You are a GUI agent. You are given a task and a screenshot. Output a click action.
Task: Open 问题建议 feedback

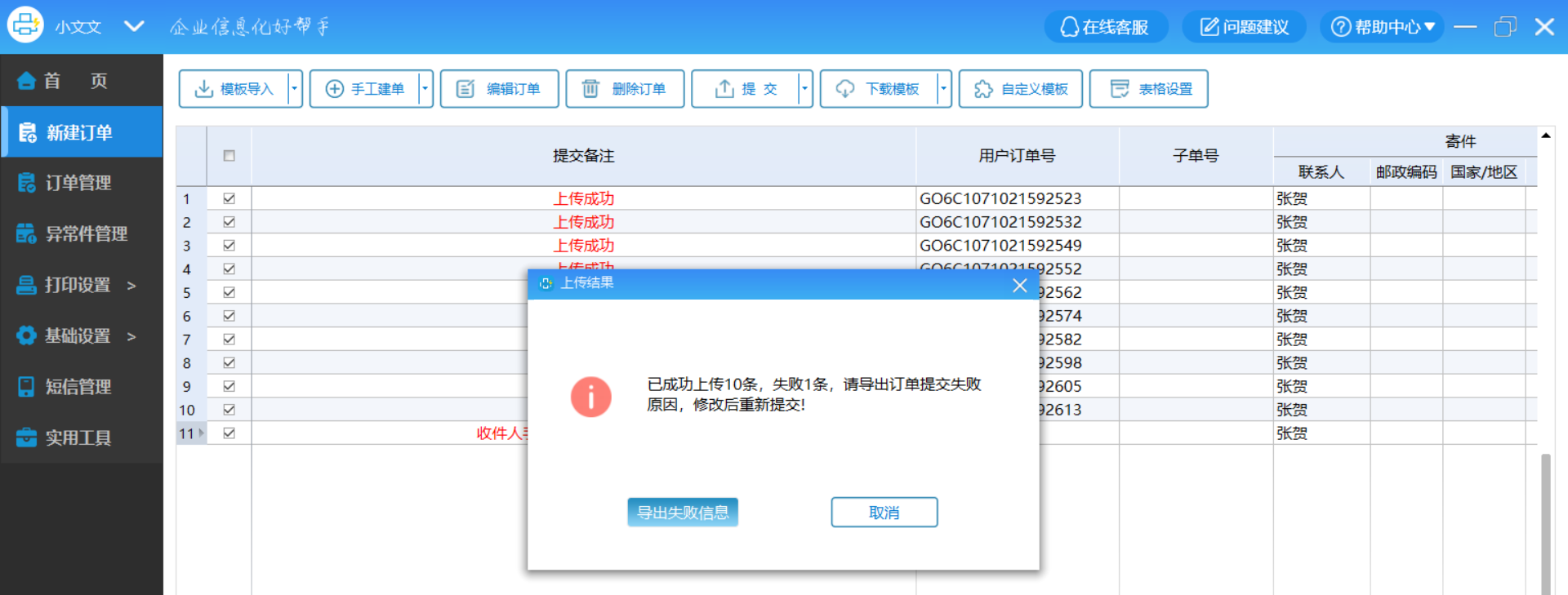(x=1244, y=27)
